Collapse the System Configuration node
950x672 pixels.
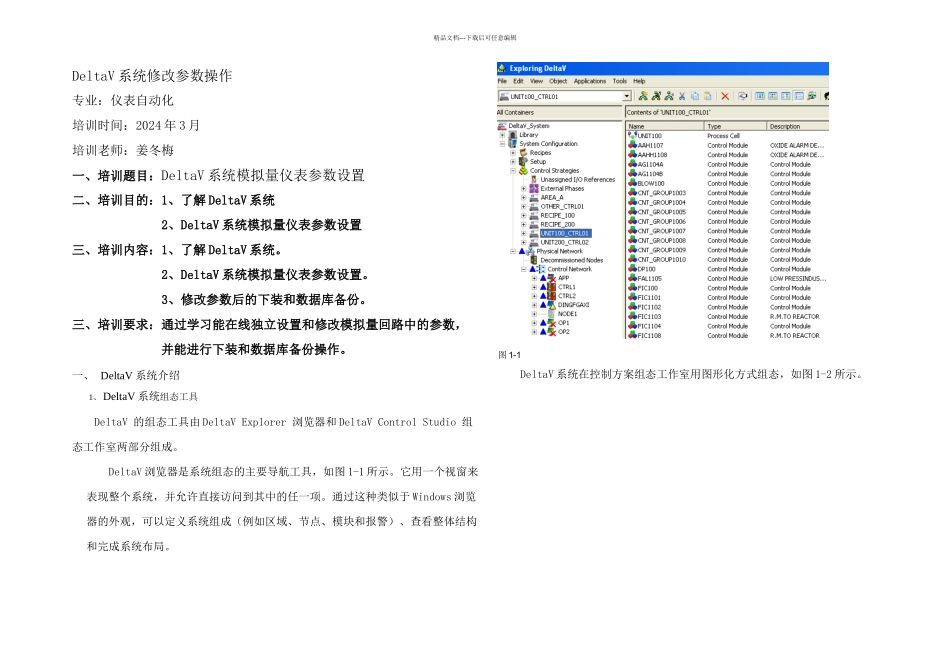(x=502, y=144)
